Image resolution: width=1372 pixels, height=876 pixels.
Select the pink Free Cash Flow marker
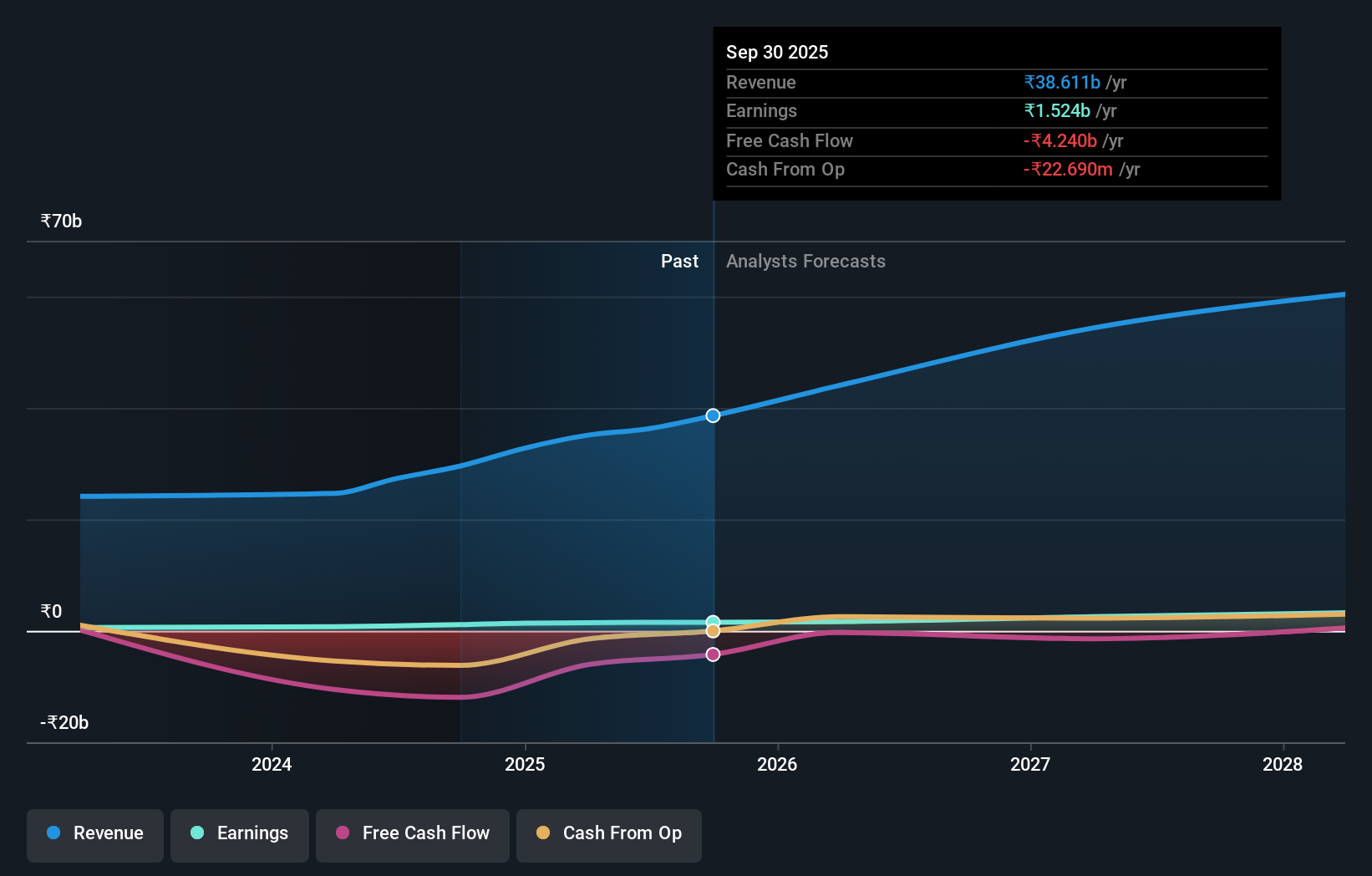point(713,654)
